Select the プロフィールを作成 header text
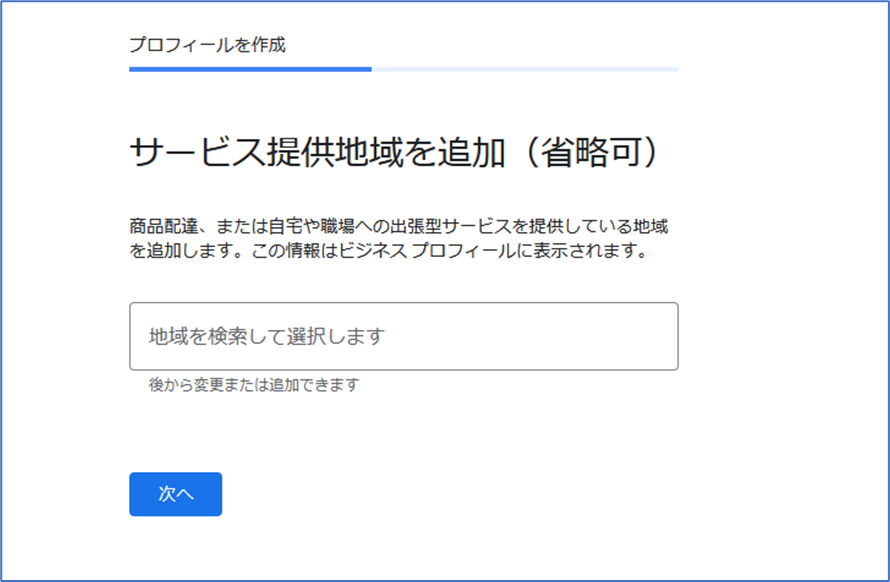 207,45
